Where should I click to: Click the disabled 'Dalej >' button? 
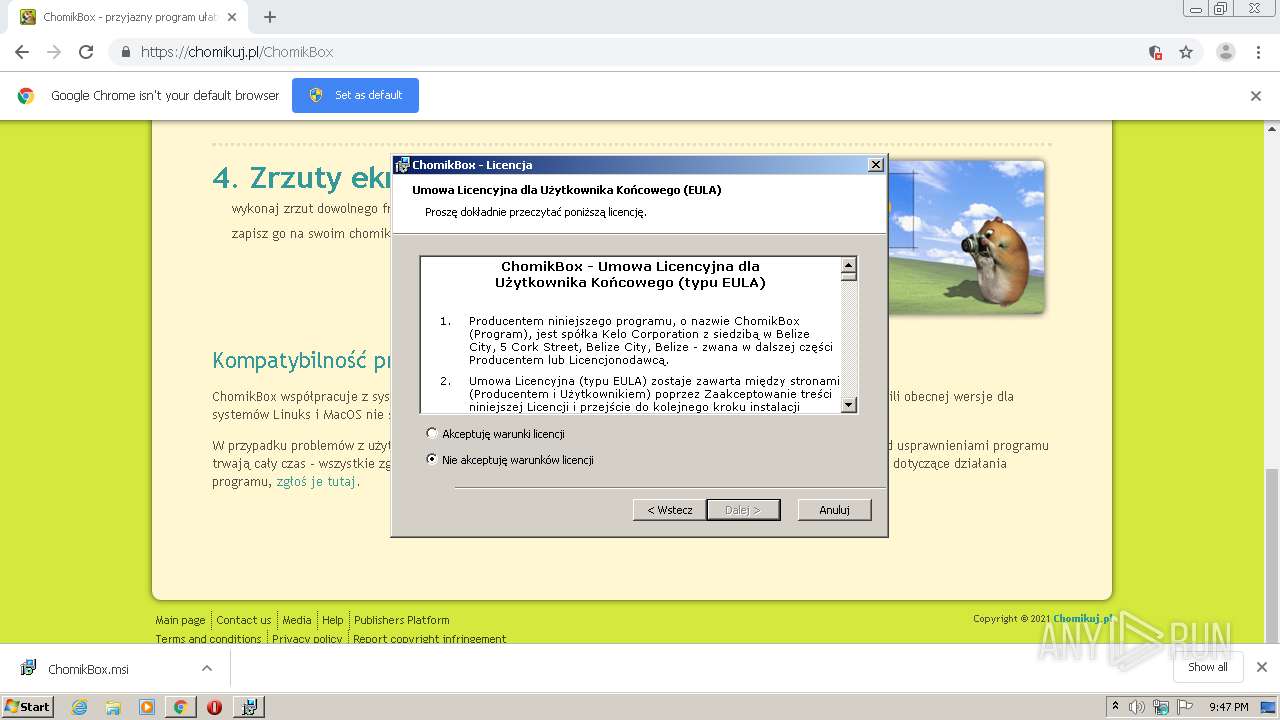[x=743, y=510]
